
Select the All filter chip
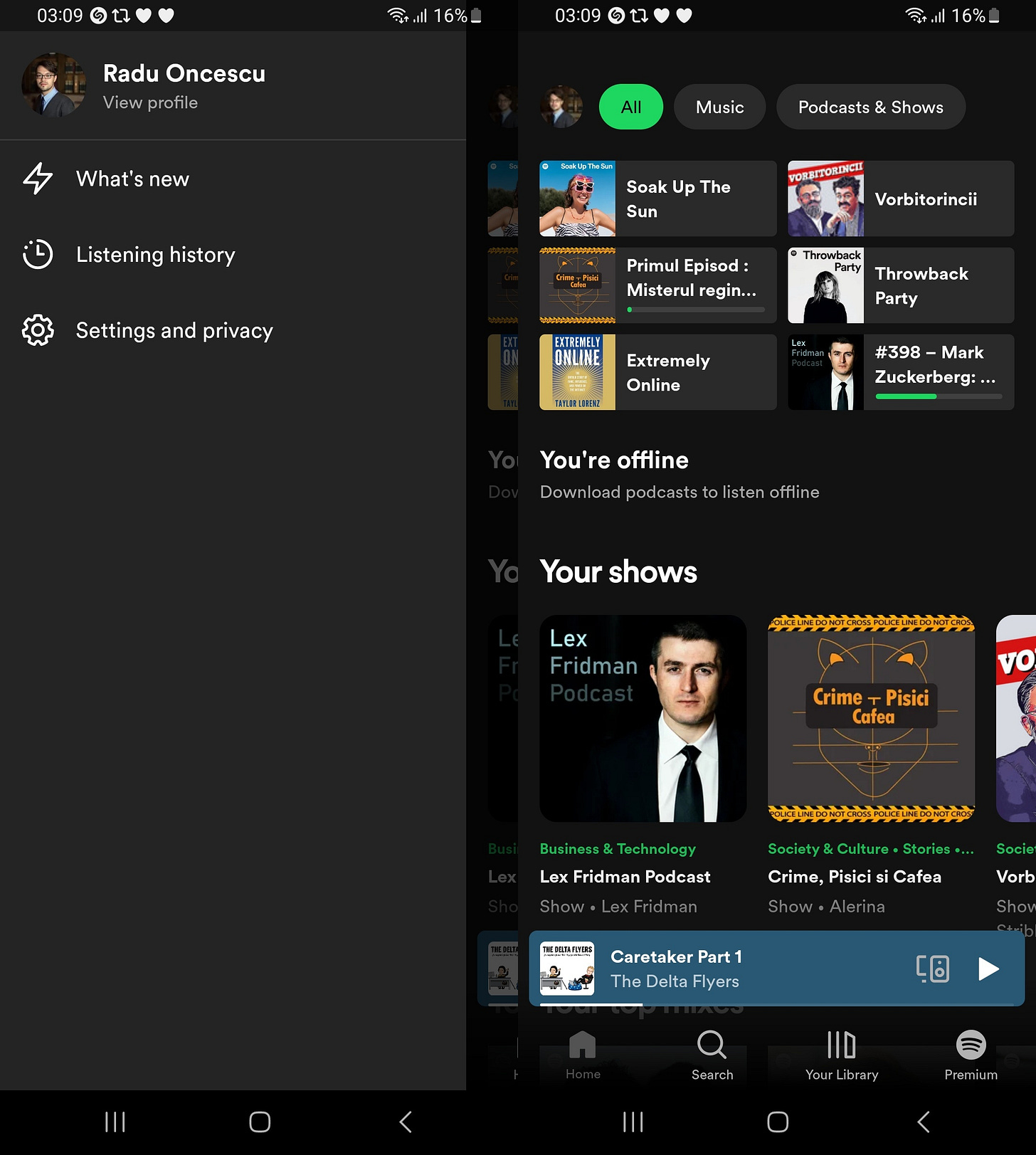pyautogui.click(x=631, y=107)
